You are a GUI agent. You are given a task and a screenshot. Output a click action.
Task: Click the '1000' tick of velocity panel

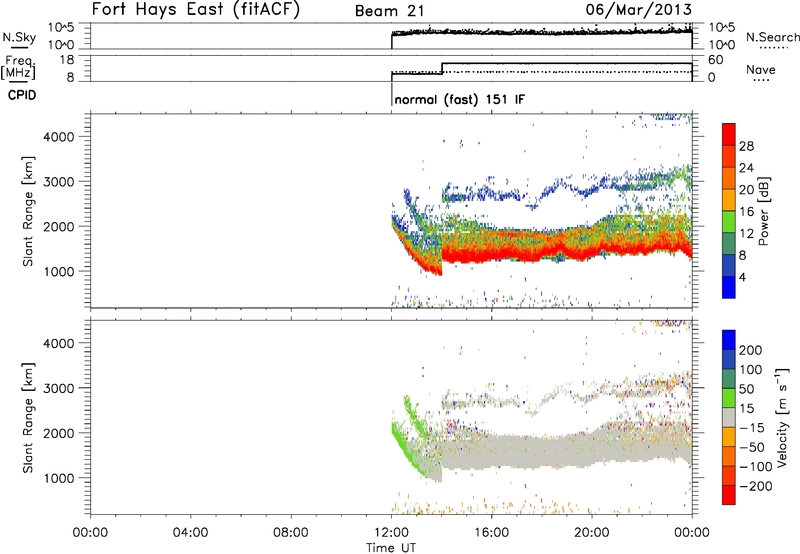point(59,478)
